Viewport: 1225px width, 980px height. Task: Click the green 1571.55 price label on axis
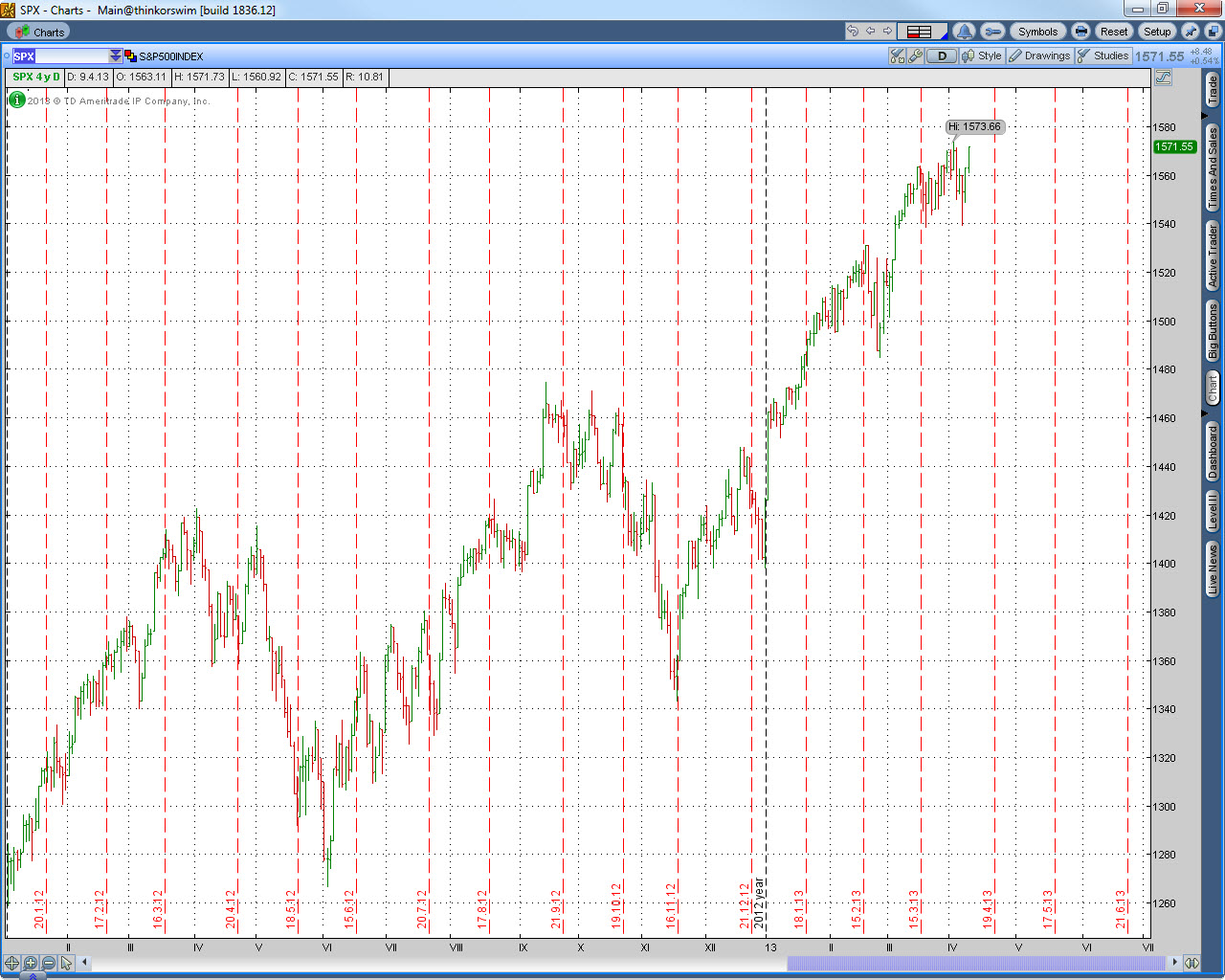[x=1173, y=146]
